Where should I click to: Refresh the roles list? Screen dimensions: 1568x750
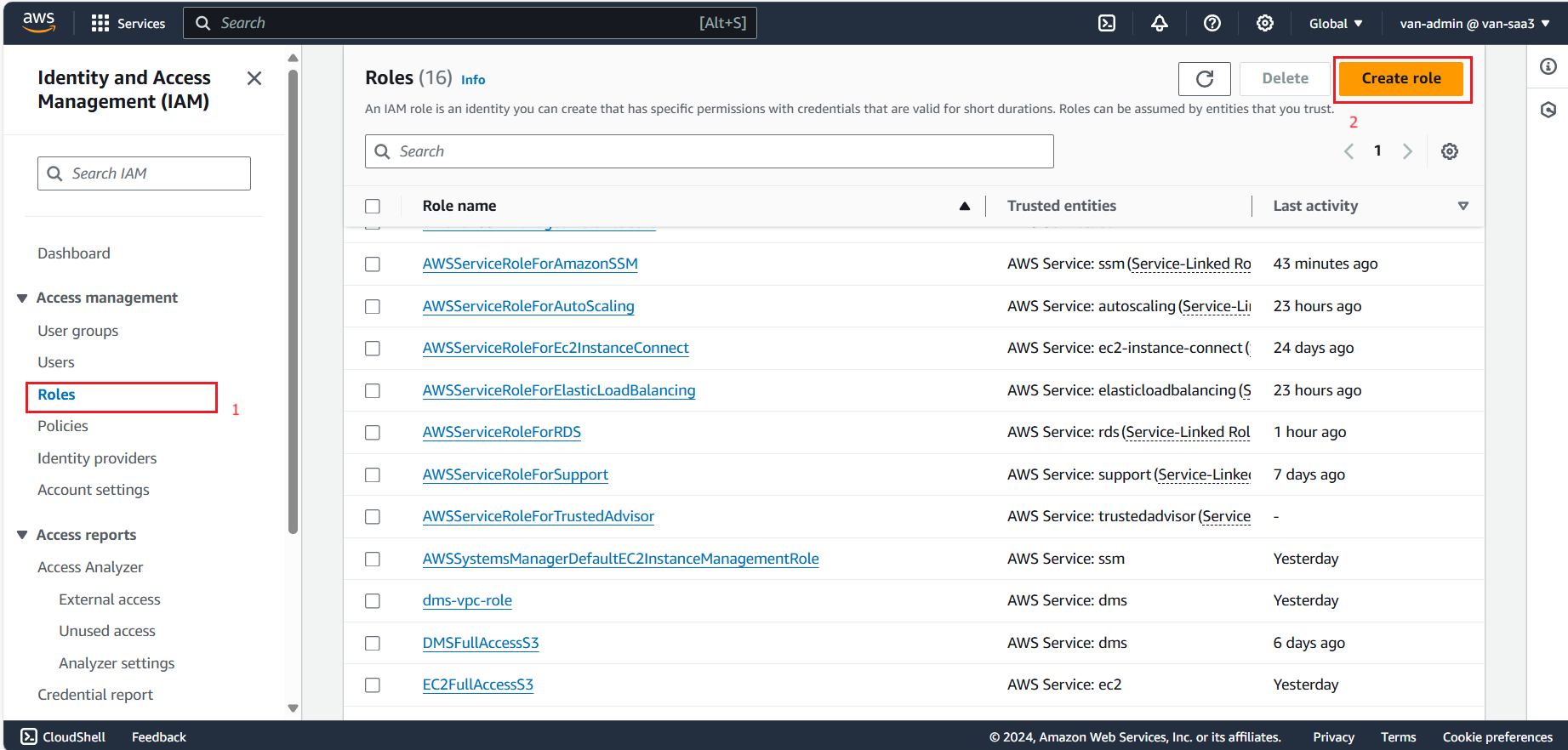[x=1205, y=79]
